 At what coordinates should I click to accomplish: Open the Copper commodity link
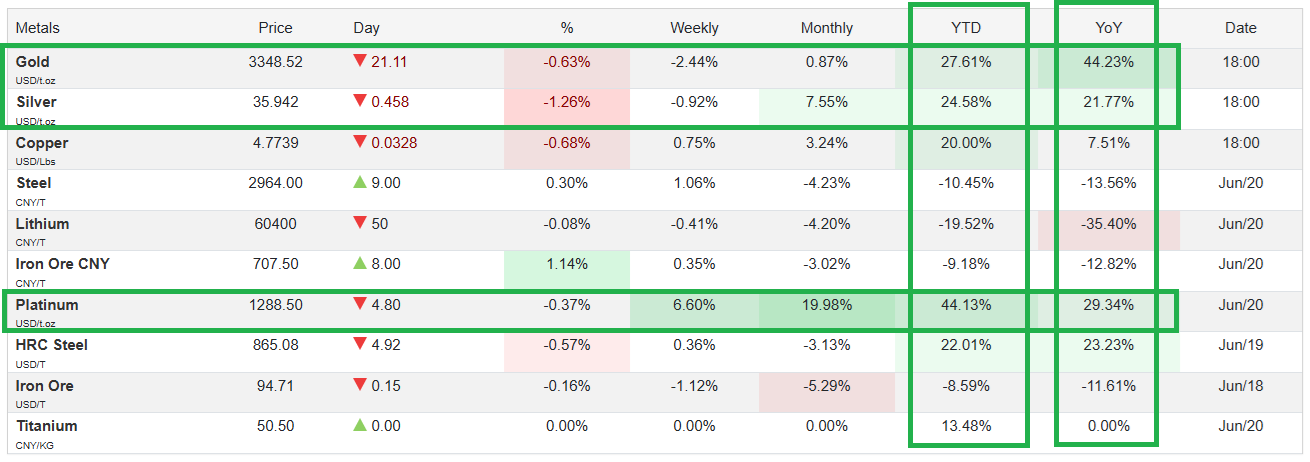pos(42,143)
